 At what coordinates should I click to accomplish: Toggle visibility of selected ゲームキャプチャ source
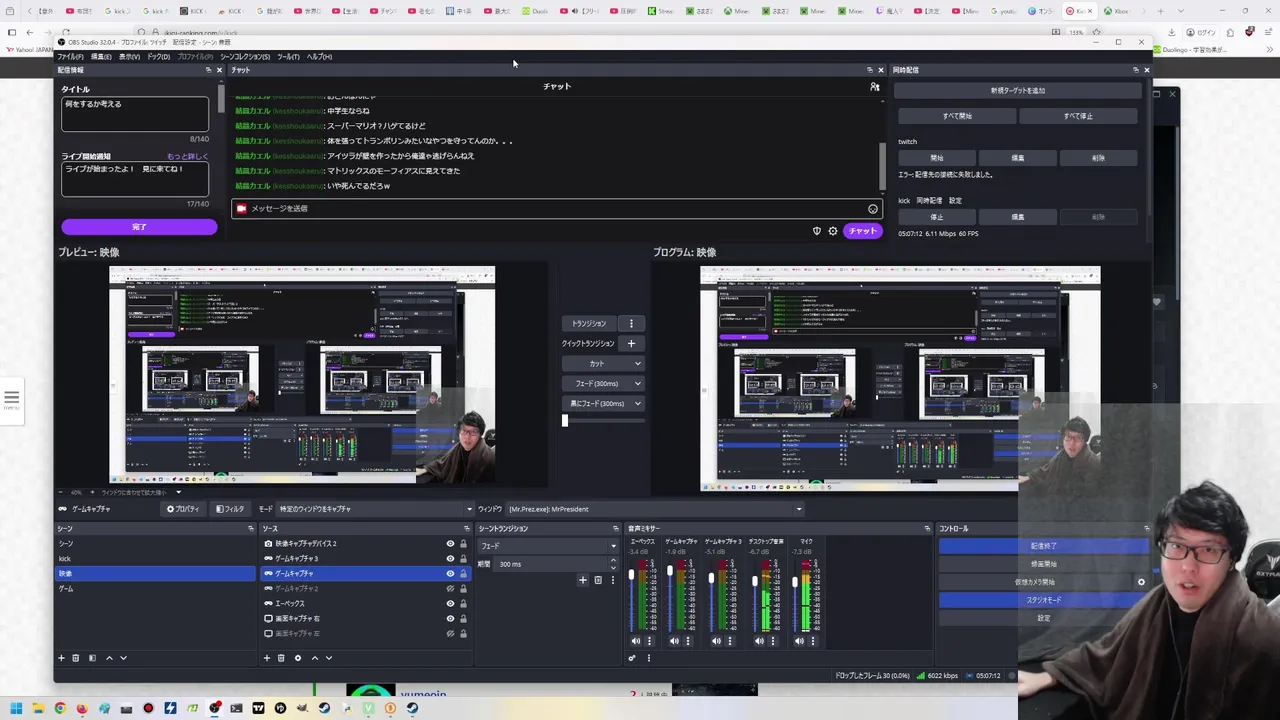450,574
